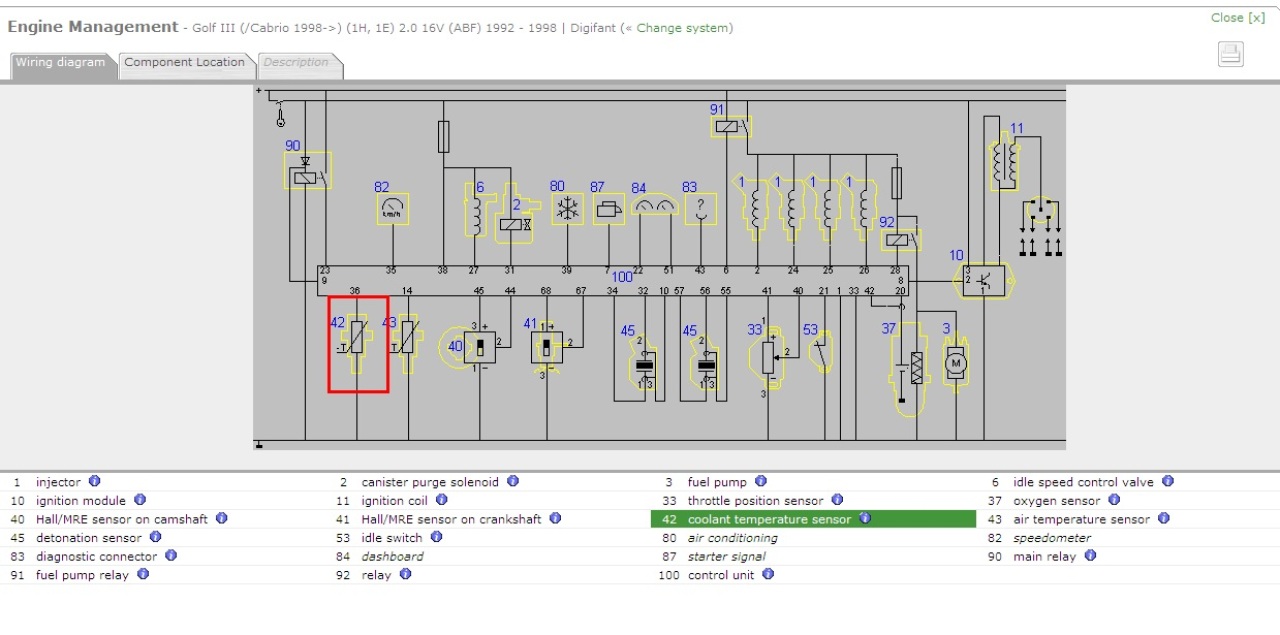Select coolant temperature sensor in legend
This screenshot has width=1280, height=635.
(x=769, y=519)
